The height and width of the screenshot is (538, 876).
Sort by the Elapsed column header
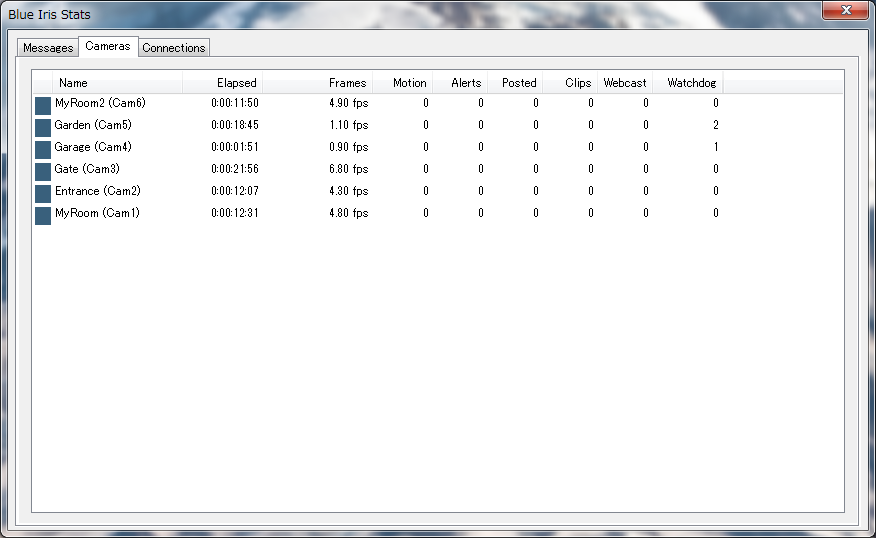222,83
